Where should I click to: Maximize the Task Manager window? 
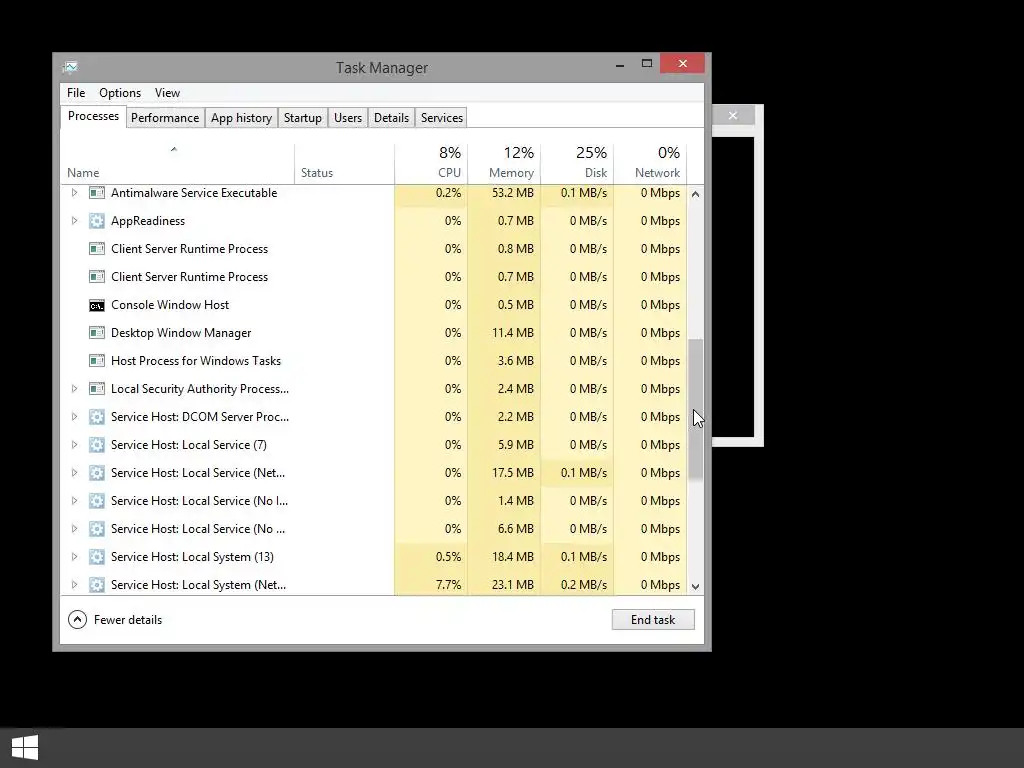(x=647, y=63)
